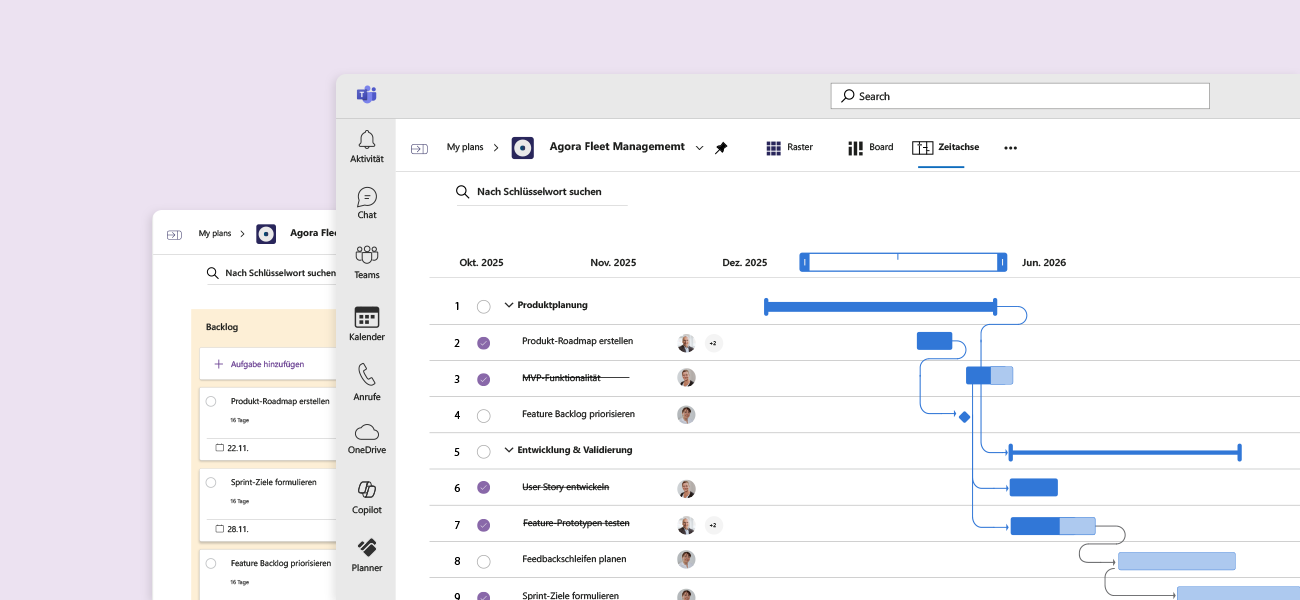
Task: Go to My plans breadcrumb link
Action: click(x=465, y=148)
